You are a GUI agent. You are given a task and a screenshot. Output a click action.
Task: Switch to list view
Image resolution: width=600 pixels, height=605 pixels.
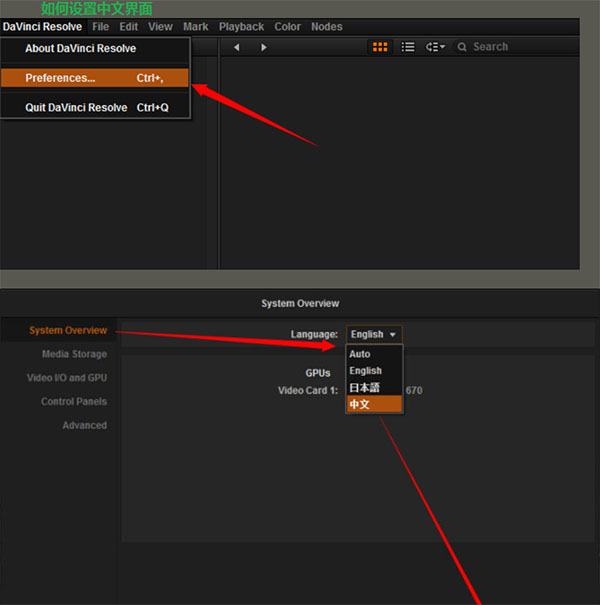pyautogui.click(x=408, y=47)
